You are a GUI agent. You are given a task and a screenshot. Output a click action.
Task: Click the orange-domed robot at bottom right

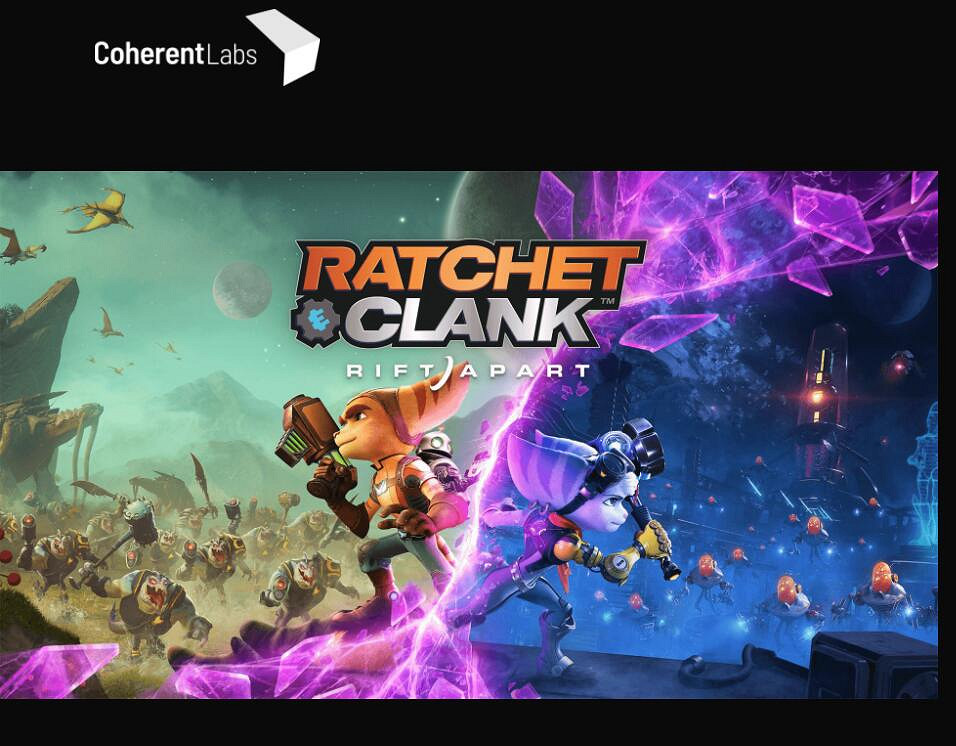tap(882, 587)
